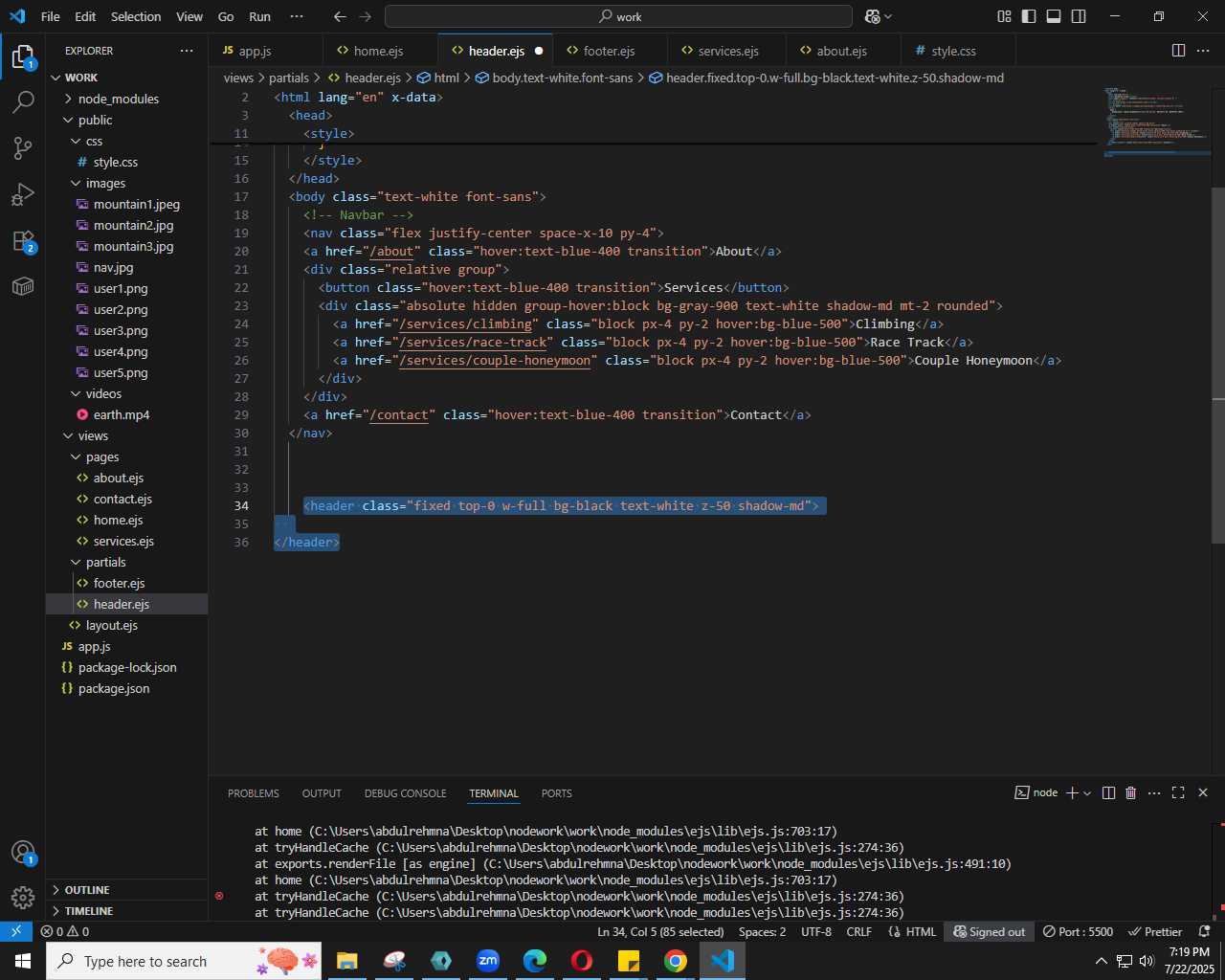Open the Selection menu
1225x980 pixels.
click(x=136, y=16)
